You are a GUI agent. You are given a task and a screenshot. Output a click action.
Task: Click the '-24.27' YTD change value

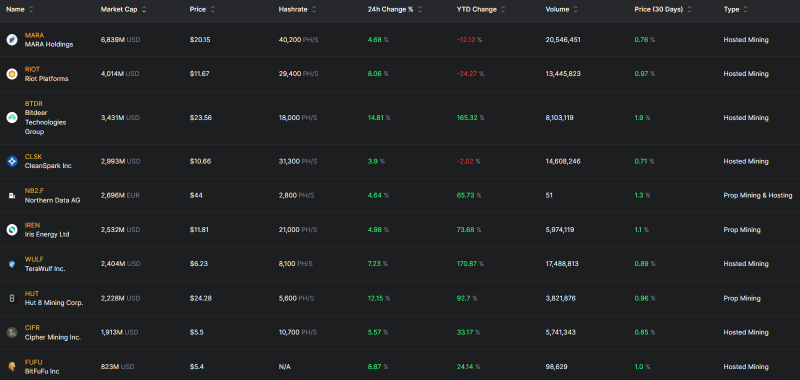[x=467, y=74]
